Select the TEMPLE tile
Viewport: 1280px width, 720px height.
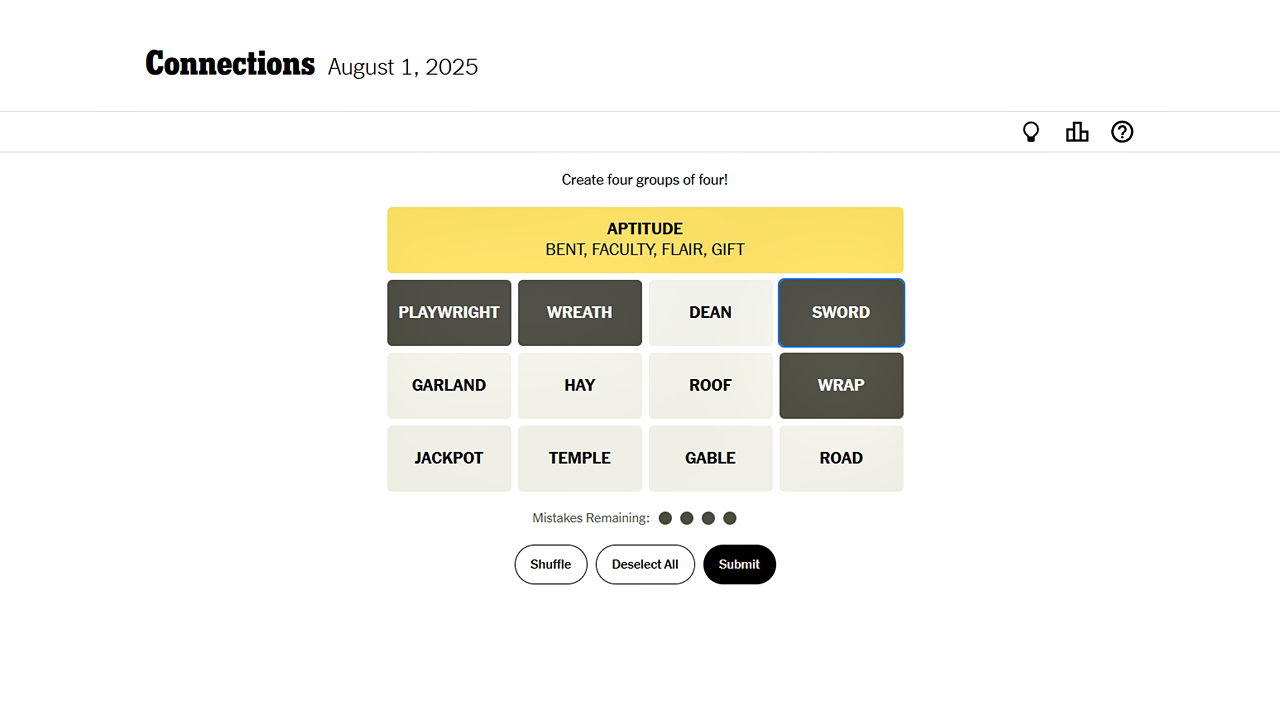tap(580, 458)
